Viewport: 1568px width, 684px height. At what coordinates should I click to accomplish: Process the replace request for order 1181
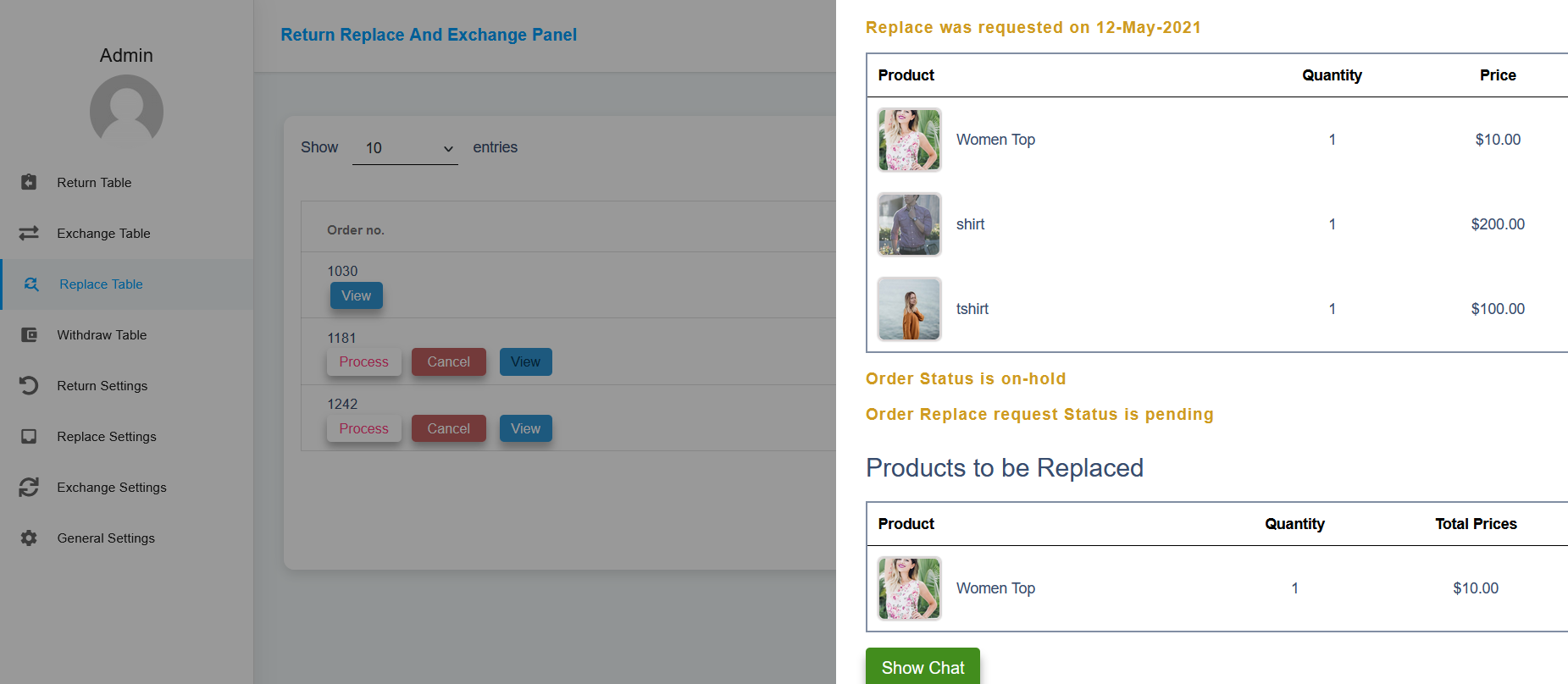tap(363, 361)
